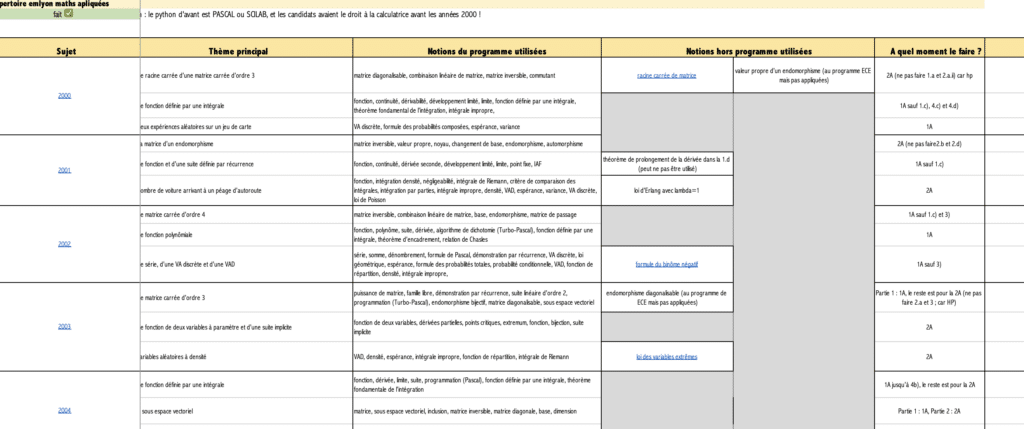Open the 2001 subject link
The width and height of the screenshot is (1024, 429).
pos(65,170)
